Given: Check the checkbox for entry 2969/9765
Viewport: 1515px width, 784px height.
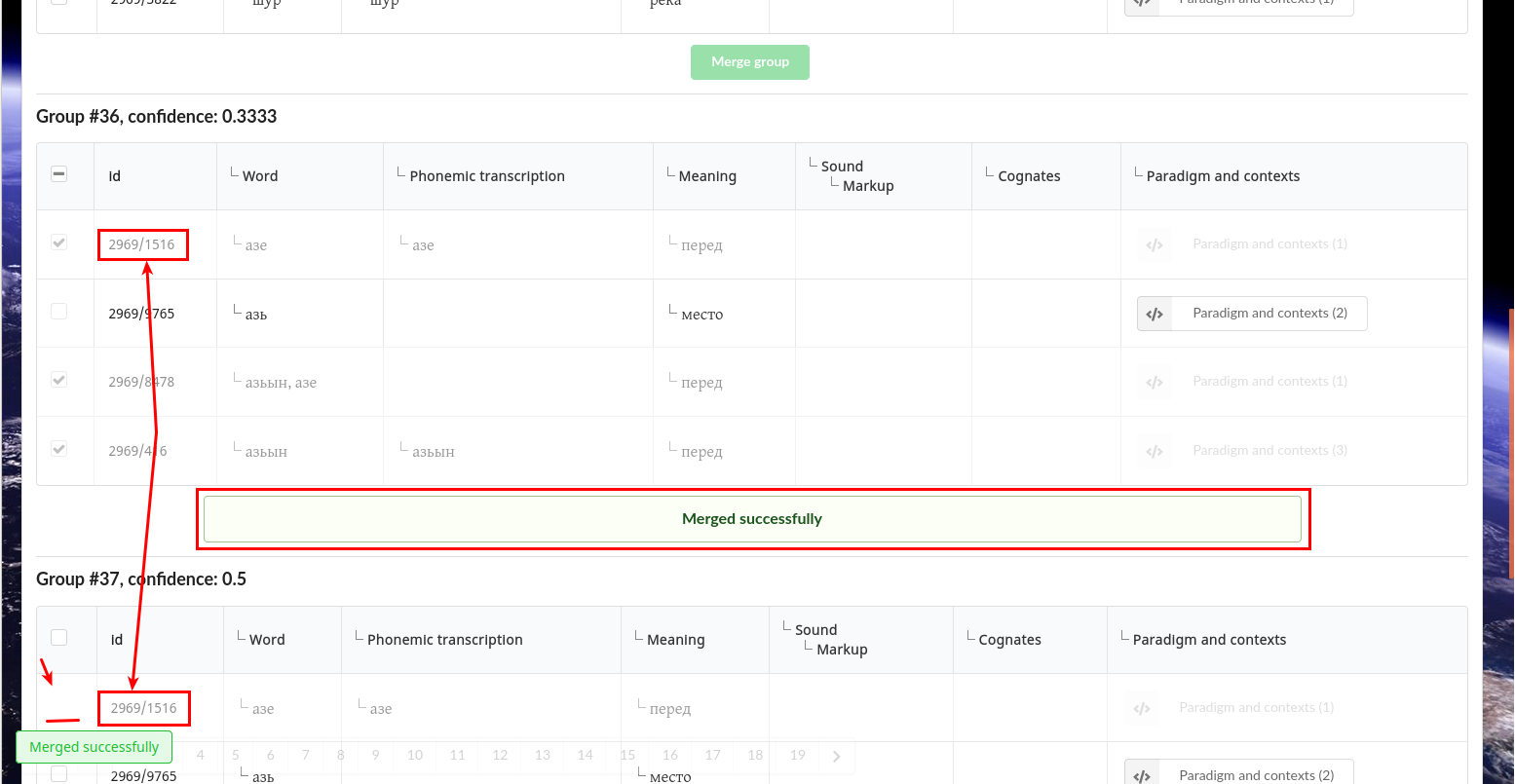Looking at the screenshot, I should [58, 311].
